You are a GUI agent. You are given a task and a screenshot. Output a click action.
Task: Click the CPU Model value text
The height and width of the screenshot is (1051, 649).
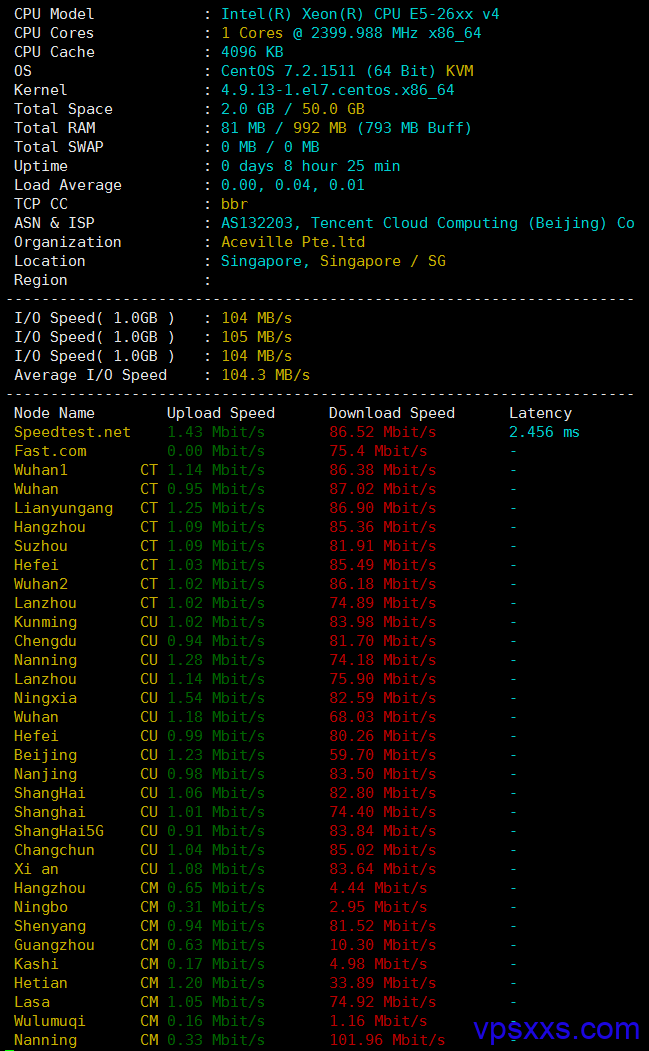coord(360,14)
